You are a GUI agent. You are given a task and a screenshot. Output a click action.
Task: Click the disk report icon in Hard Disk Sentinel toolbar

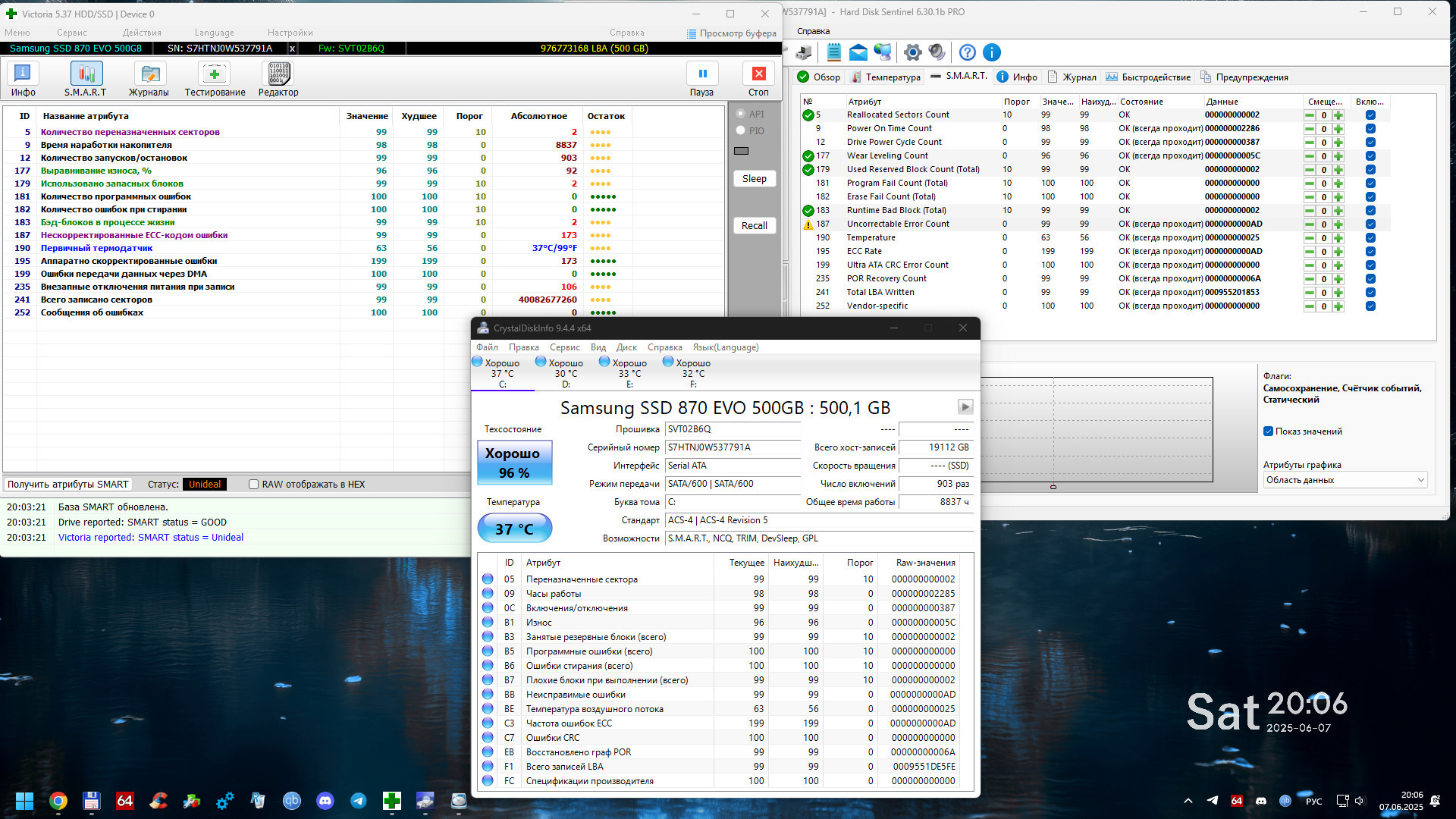[804, 52]
